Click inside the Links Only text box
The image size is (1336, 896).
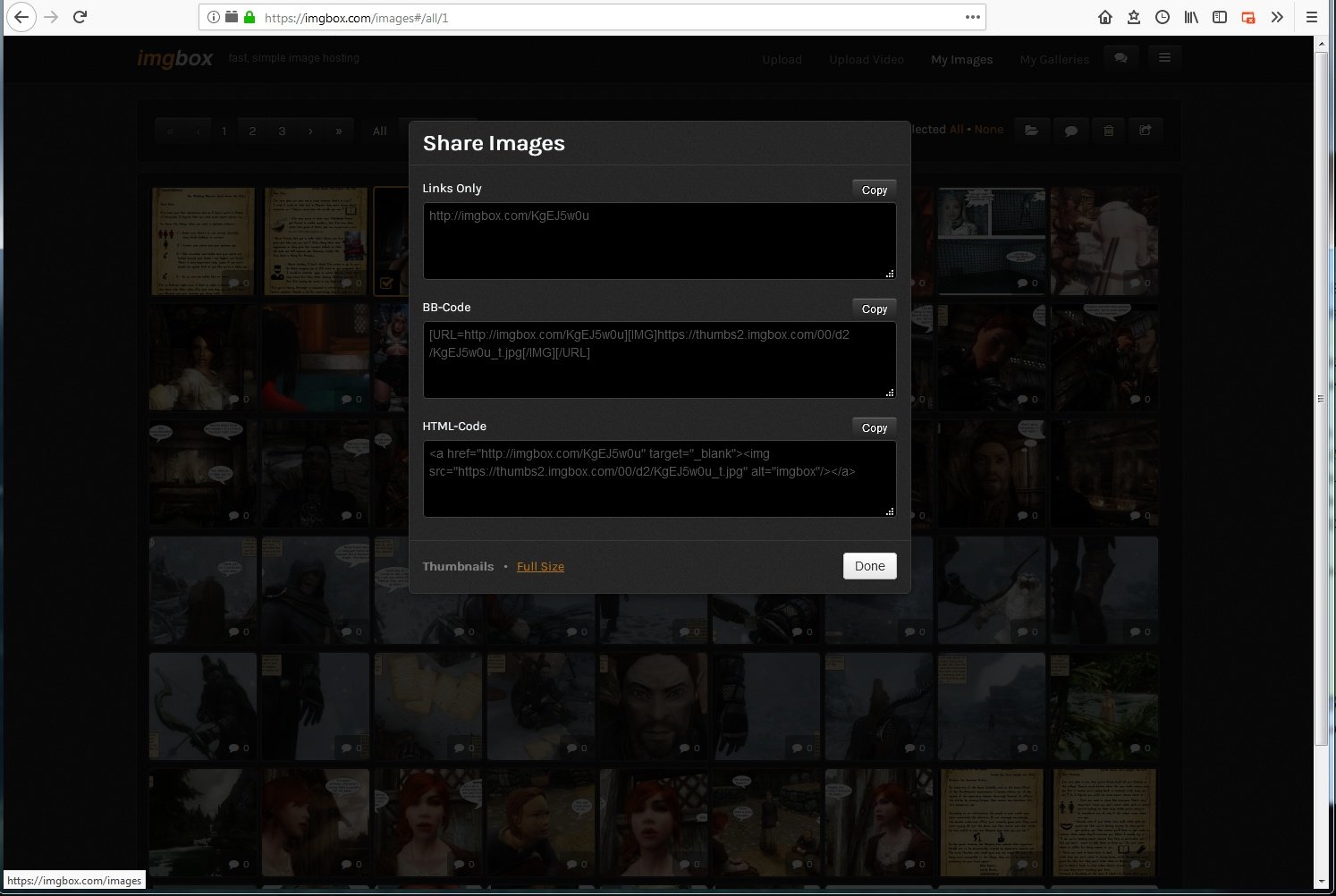tap(660, 241)
